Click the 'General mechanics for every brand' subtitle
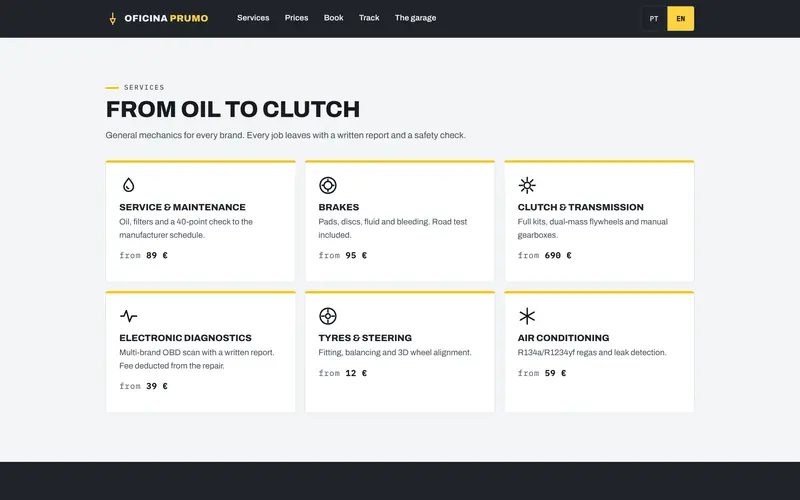Image resolution: width=800 pixels, height=500 pixels. [286, 135]
